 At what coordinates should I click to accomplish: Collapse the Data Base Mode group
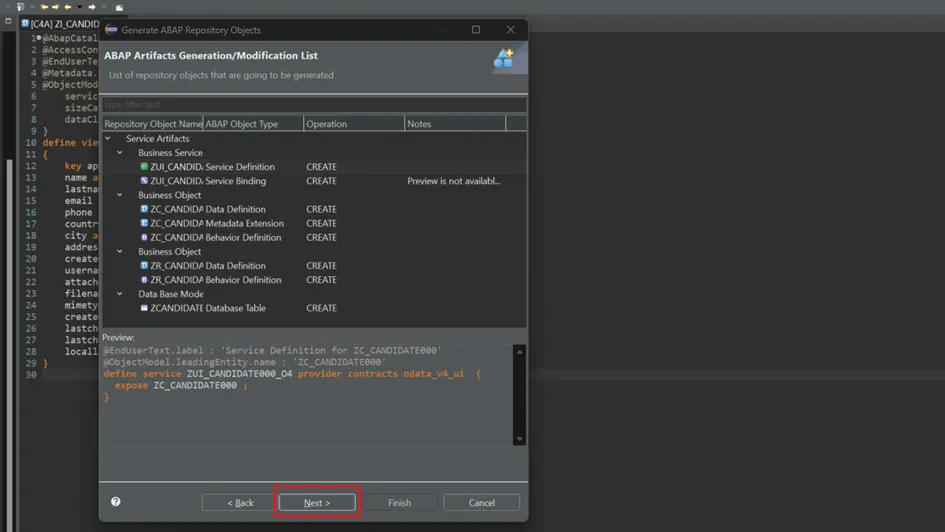[120, 294]
